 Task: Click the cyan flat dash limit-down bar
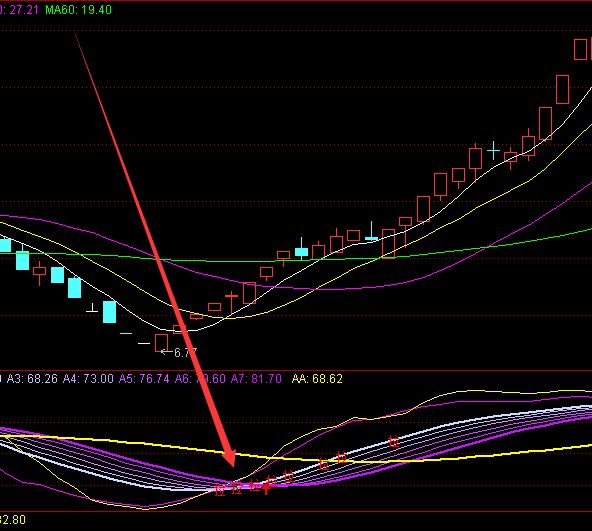click(x=126, y=333)
